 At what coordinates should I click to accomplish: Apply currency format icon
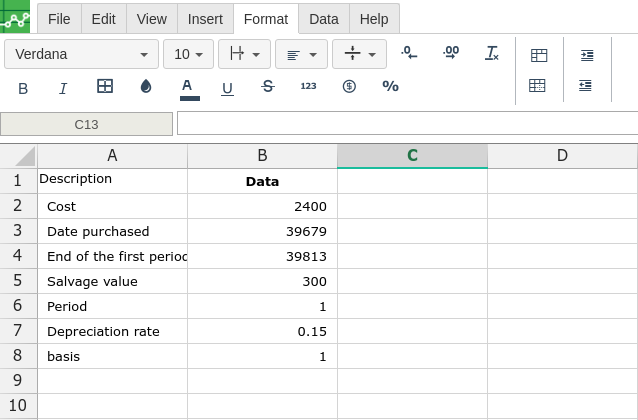[x=349, y=87]
